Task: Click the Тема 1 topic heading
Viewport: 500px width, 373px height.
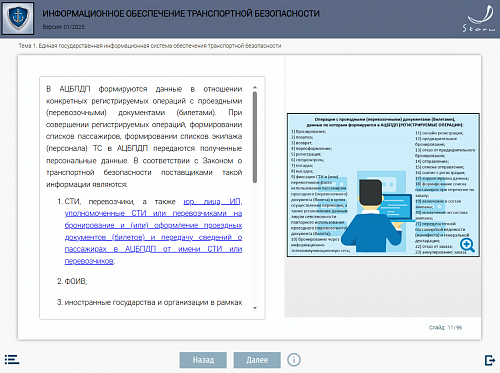Action: 150,46
